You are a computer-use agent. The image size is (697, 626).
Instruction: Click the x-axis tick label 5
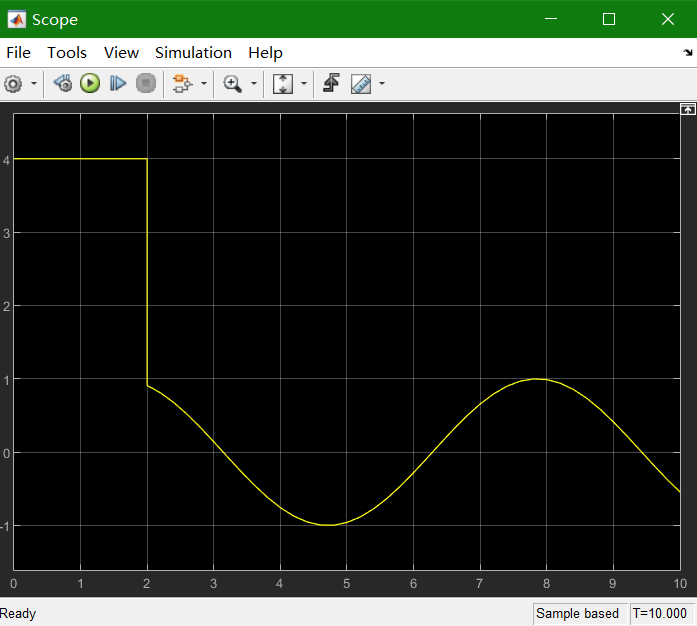click(346, 584)
